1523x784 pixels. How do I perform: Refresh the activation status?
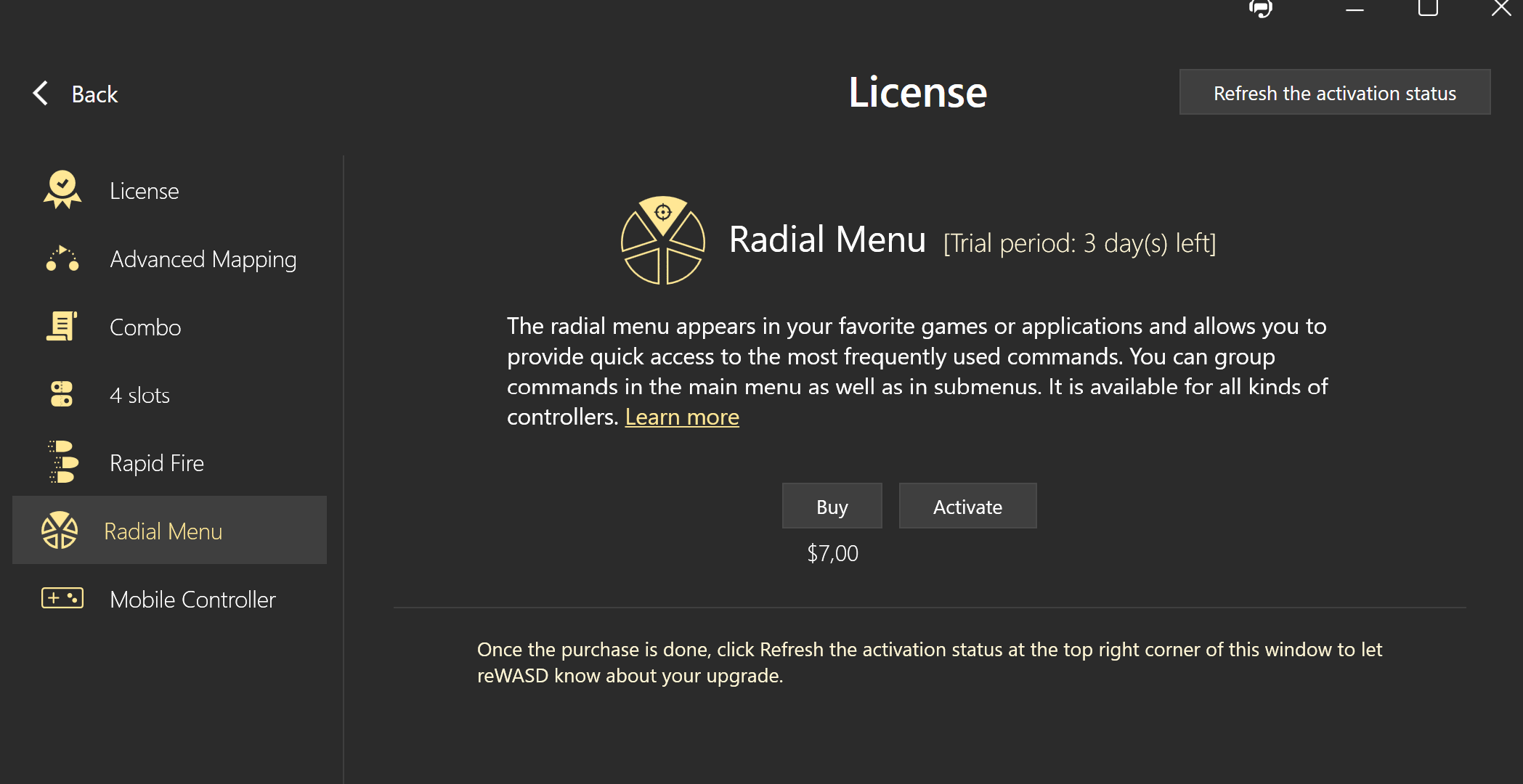(1334, 93)
